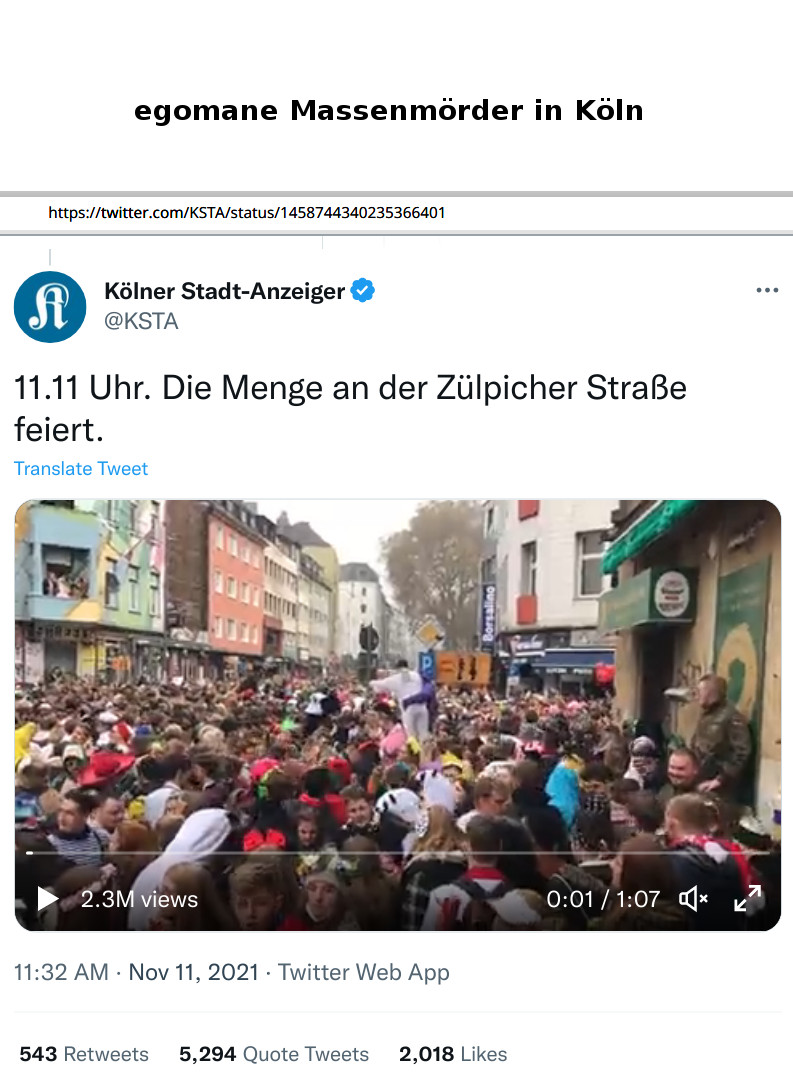Click the twitter.com/KSTA status URL

tap(246, 212)
